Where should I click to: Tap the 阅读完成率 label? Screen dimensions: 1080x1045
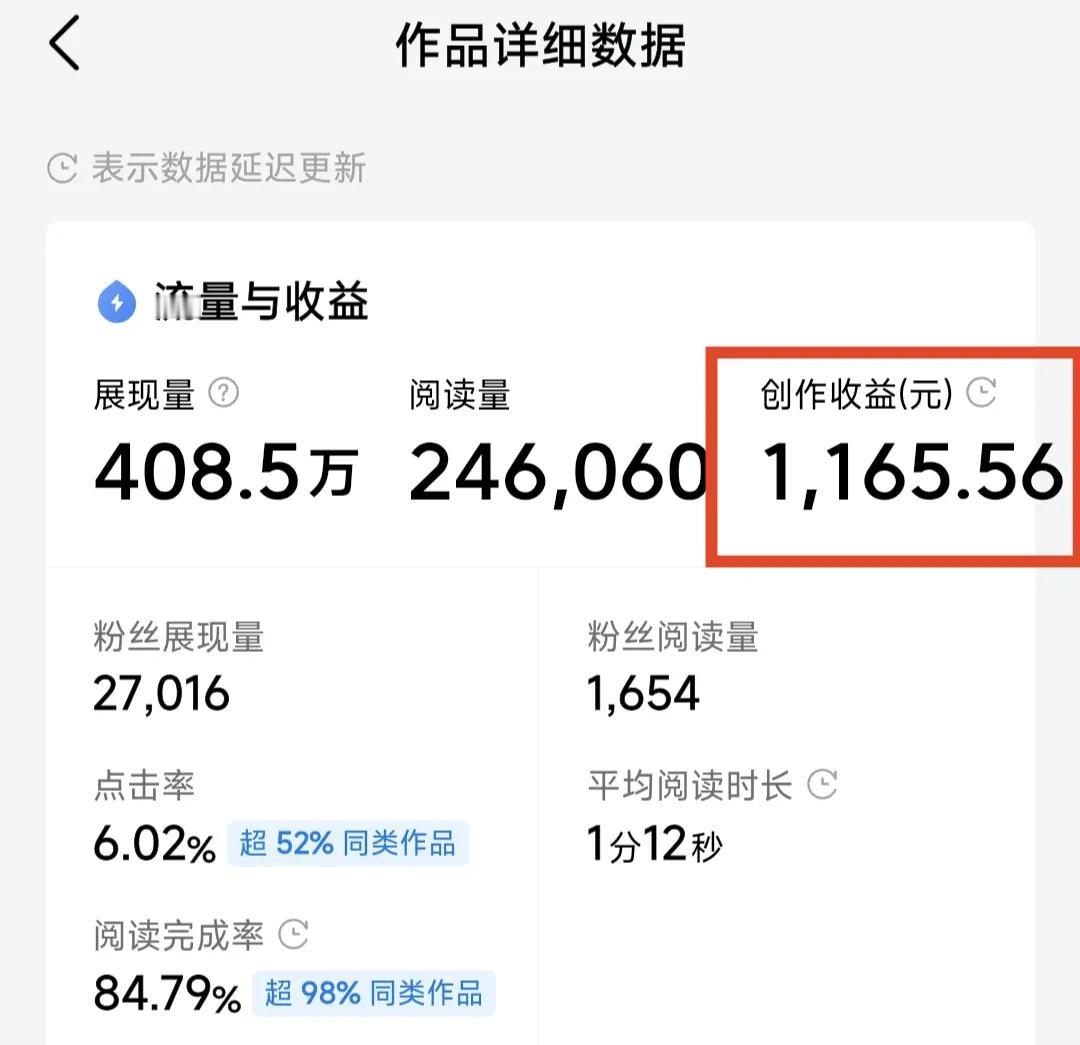pos(179,936)
